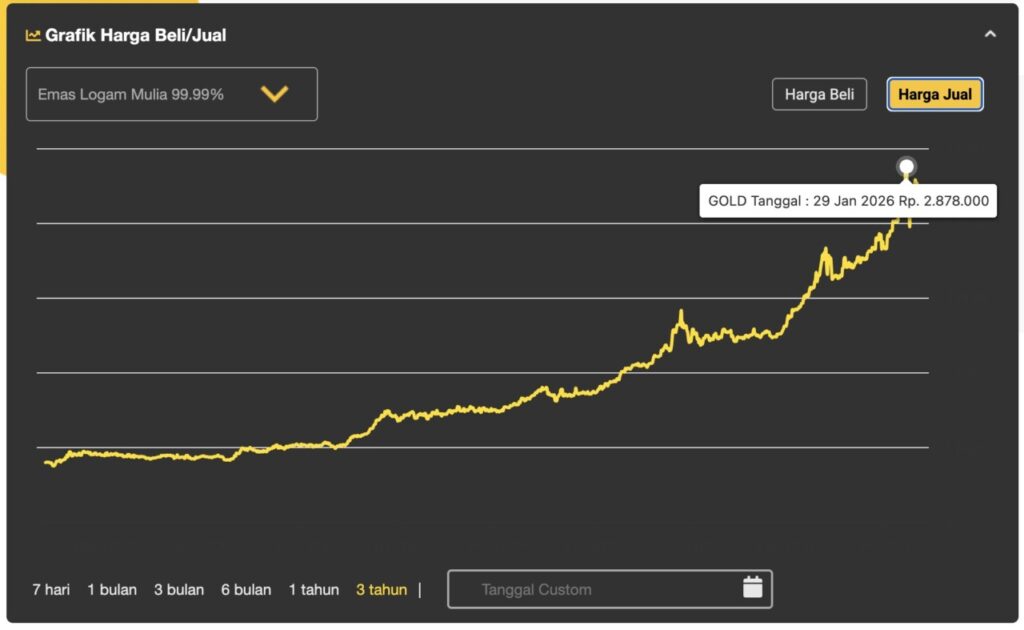Viewport: 1024px width, 630px height.
Task: Reselect the active 3 tahun range
Action: coord(380,589)
